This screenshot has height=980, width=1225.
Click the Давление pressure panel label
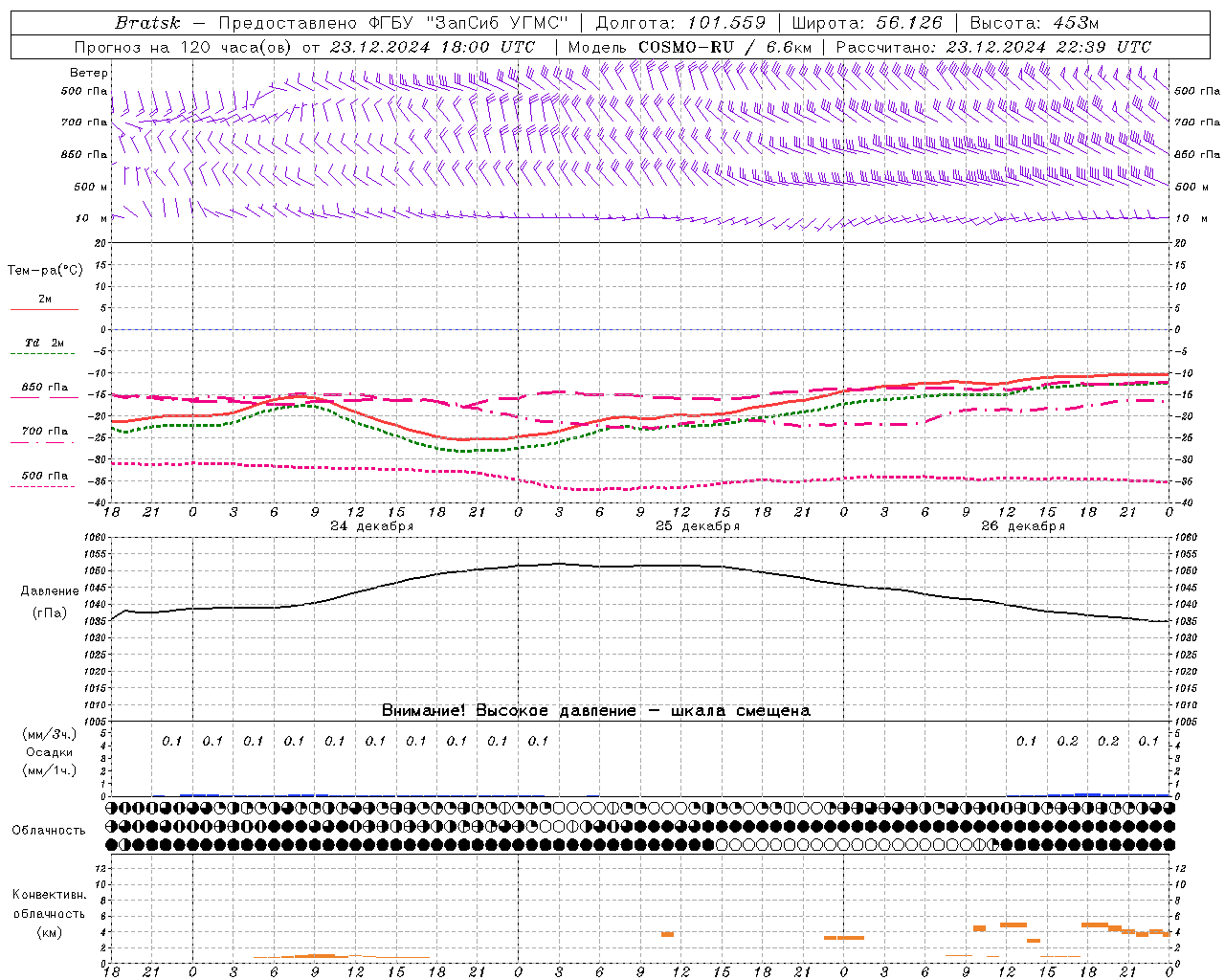click(x=50, y=591)
